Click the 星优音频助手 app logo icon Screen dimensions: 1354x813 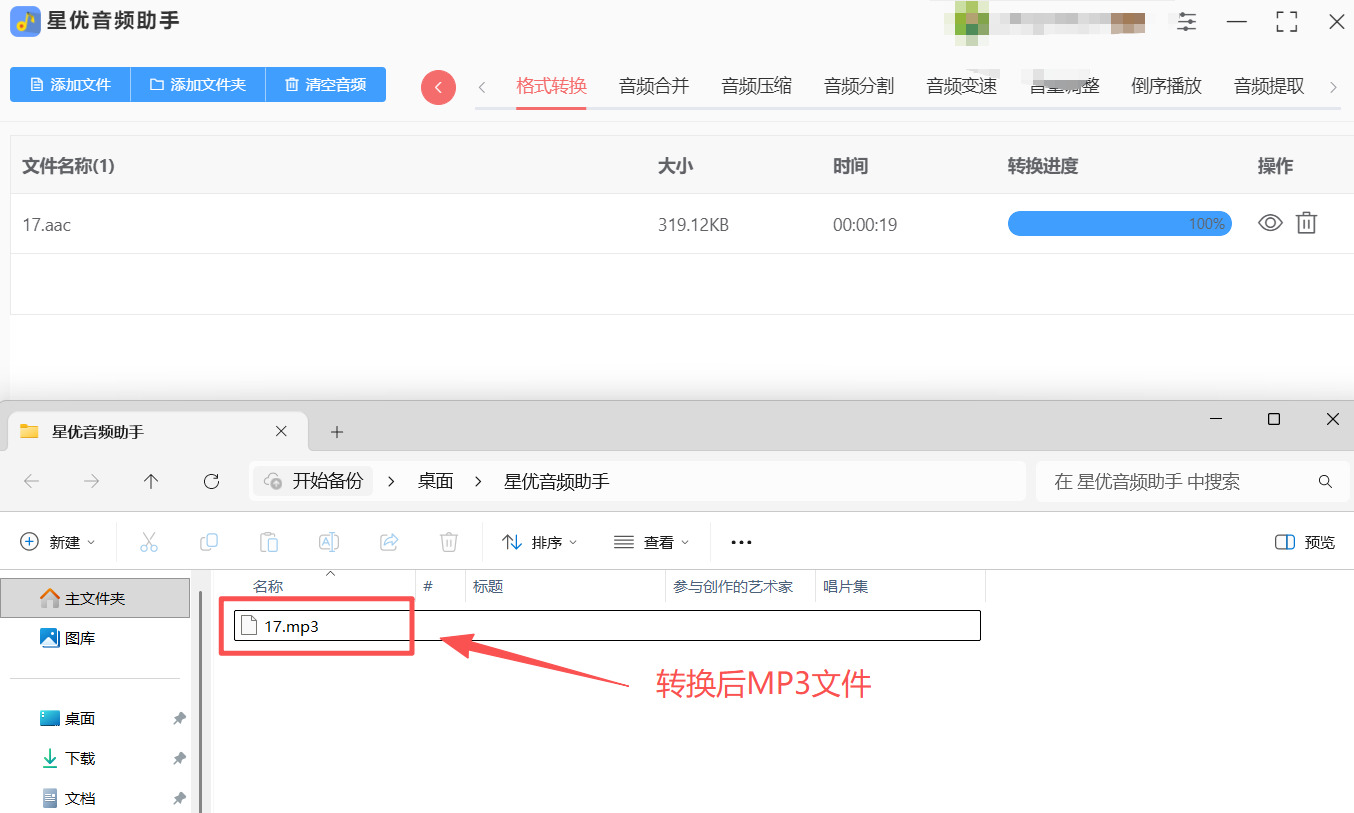pos(25,21)
